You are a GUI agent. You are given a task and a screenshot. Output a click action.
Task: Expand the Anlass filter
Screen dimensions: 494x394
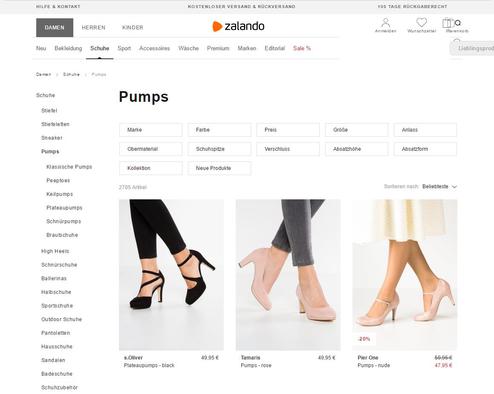pos(425,130)
